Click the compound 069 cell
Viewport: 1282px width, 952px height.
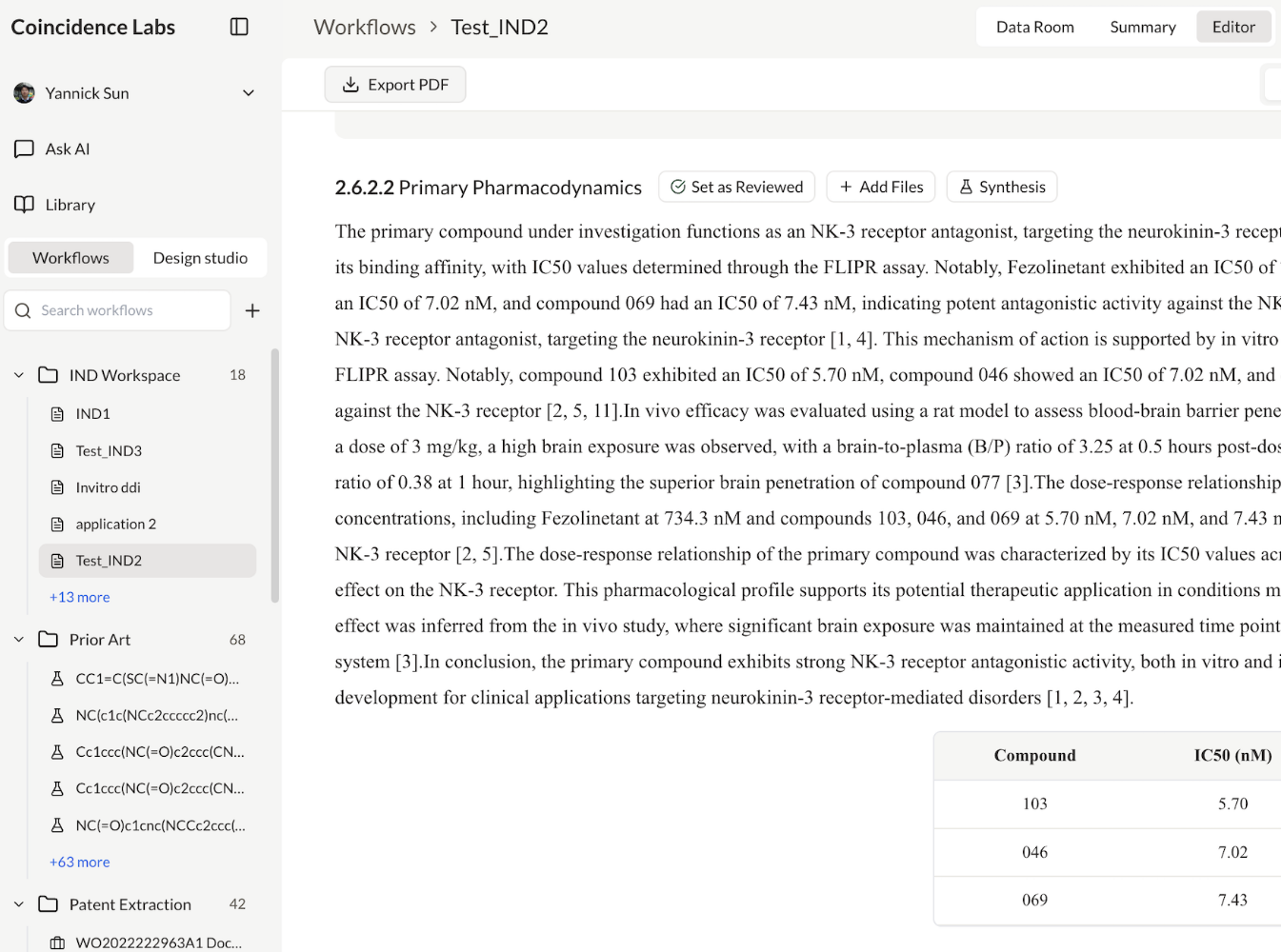point(1035,901)
